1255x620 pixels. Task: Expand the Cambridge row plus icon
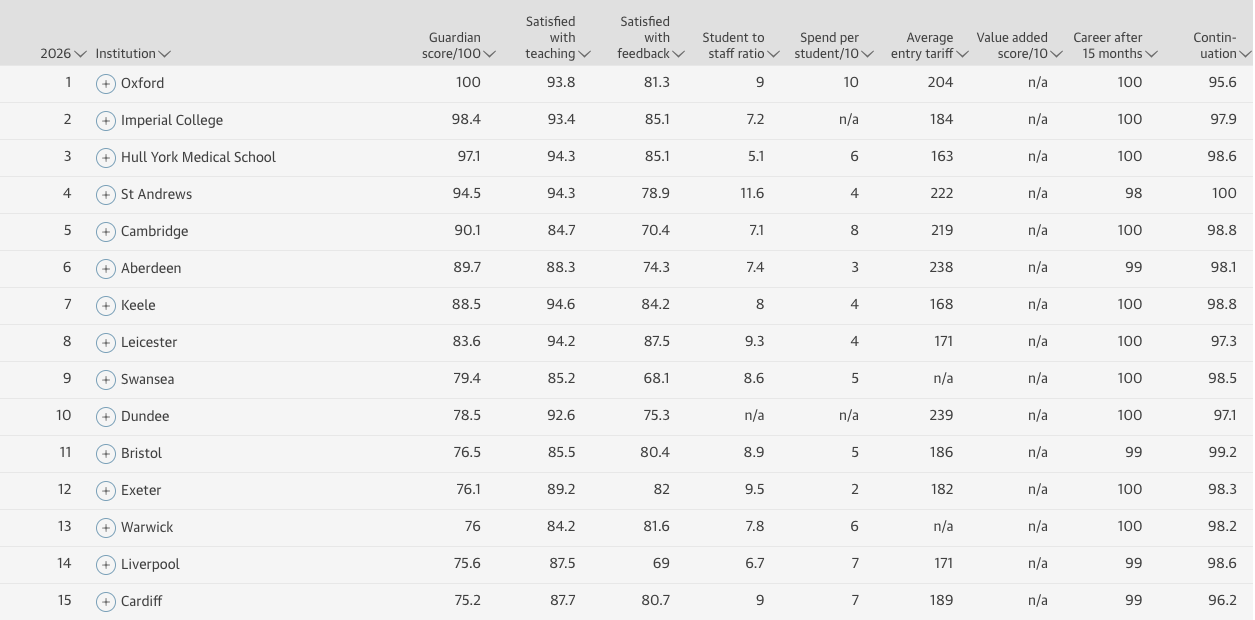105,232
